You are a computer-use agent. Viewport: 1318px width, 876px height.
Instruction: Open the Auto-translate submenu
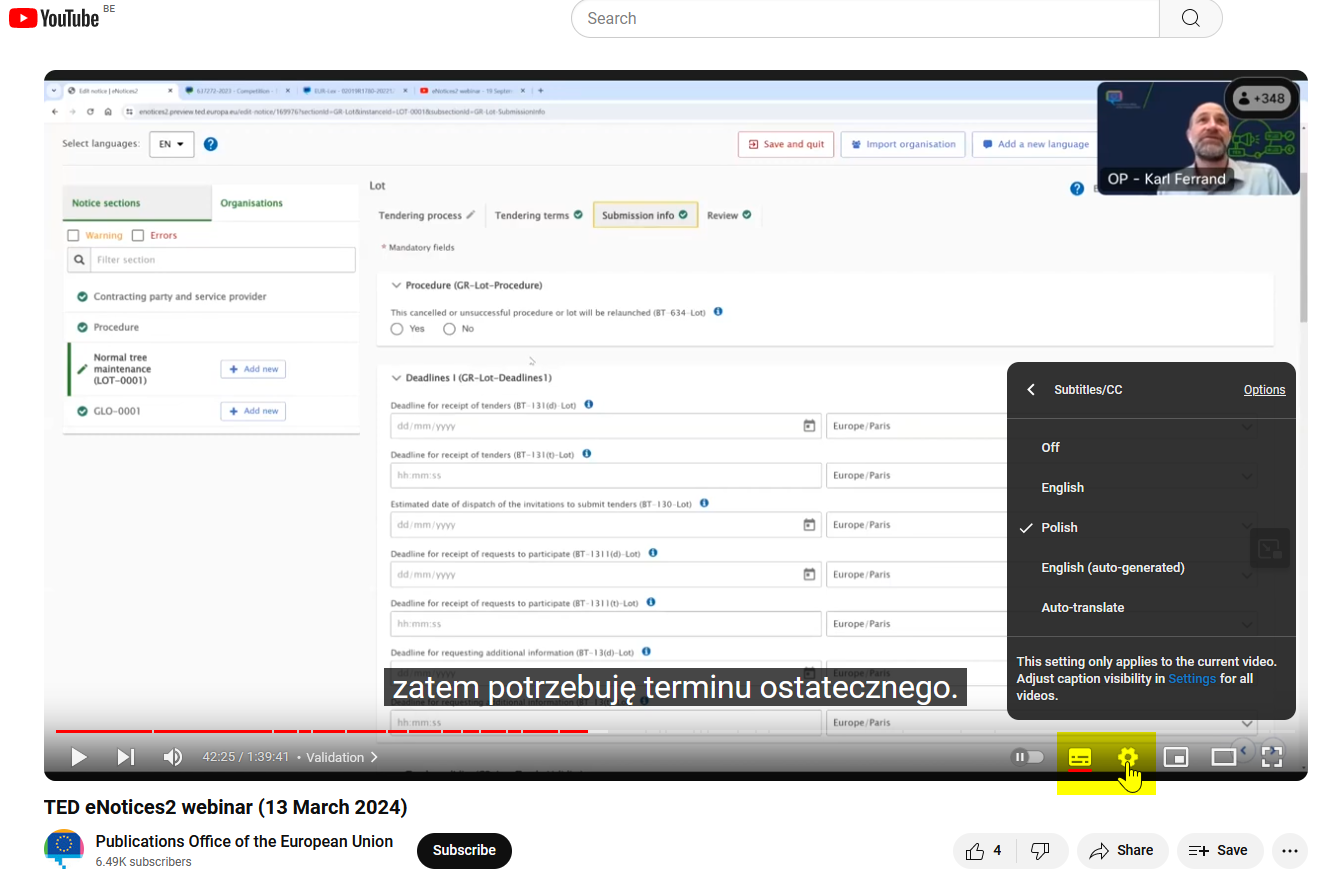(x=1082, y=608)
